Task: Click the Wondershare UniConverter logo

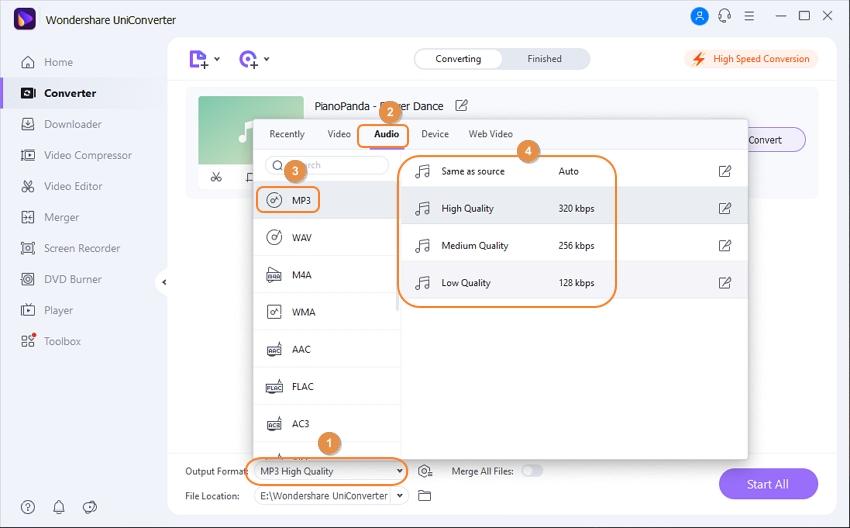Action: coord(24,19)
